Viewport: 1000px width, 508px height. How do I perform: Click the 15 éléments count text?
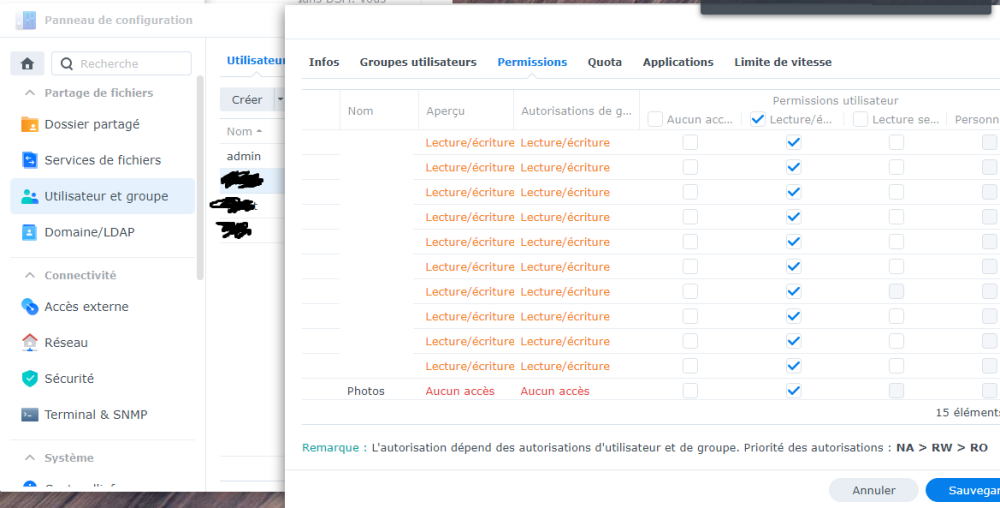967,412
